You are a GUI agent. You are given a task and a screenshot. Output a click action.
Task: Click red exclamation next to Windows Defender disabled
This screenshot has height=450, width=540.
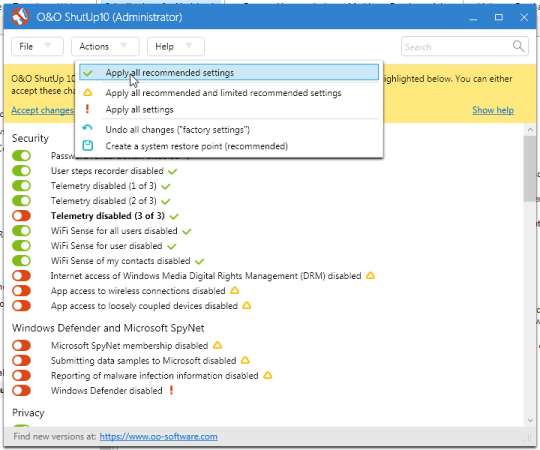171,390
